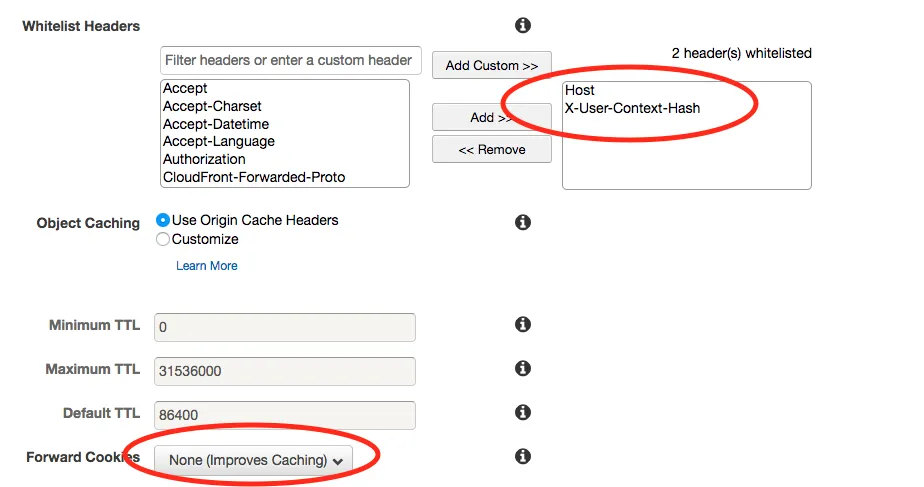The width and height of the screenshot is (924, 487).
Task: Click the Add Custom >> button
Action: [491, 65]
